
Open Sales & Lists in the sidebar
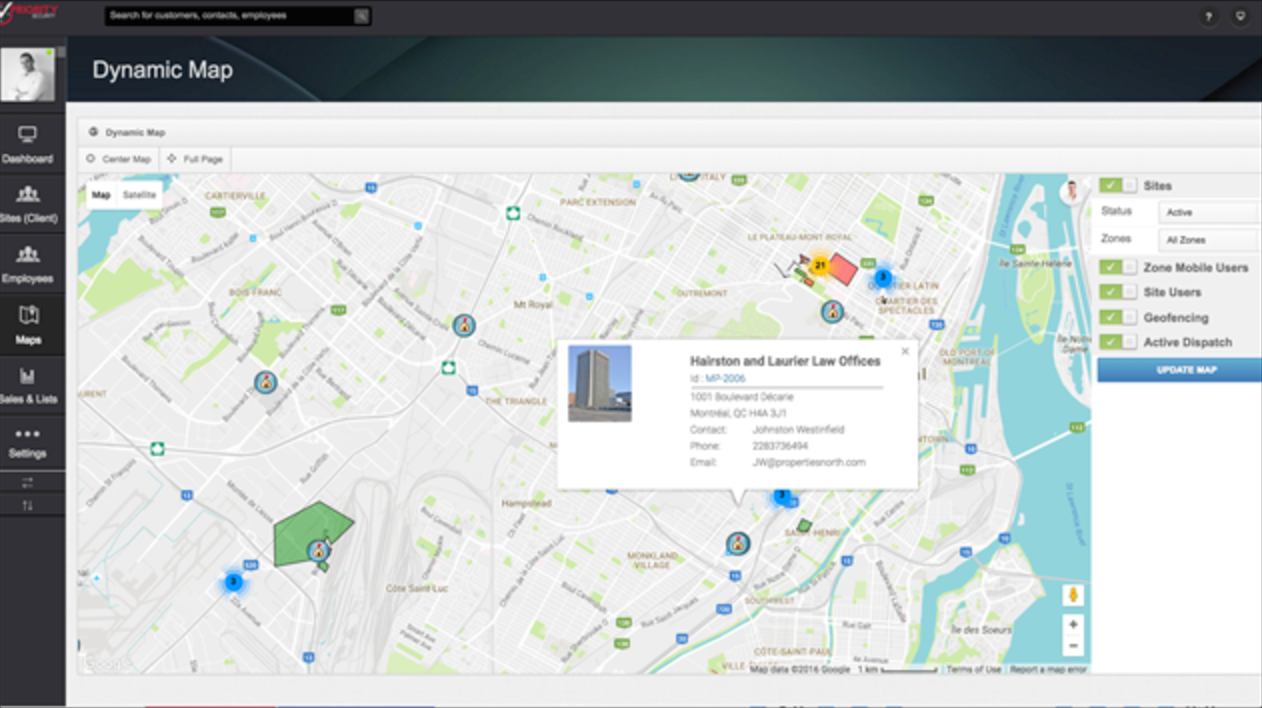point(28,385)
